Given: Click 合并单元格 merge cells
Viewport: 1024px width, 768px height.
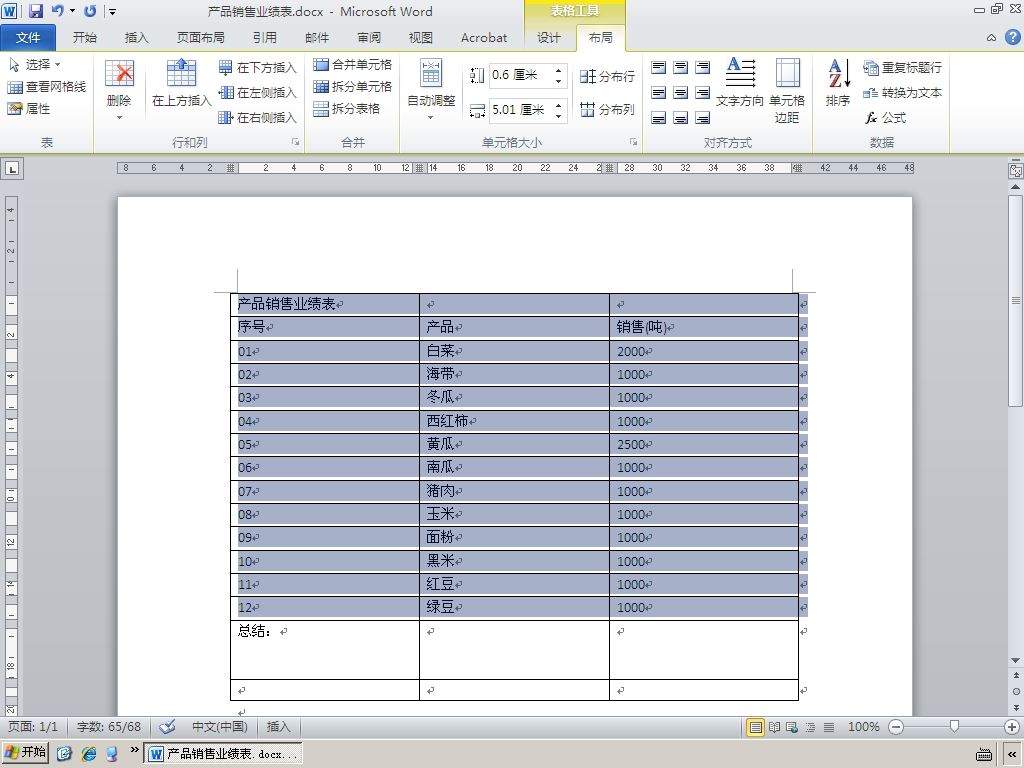Looking at the screenshot, I should (x=353, y=65).
